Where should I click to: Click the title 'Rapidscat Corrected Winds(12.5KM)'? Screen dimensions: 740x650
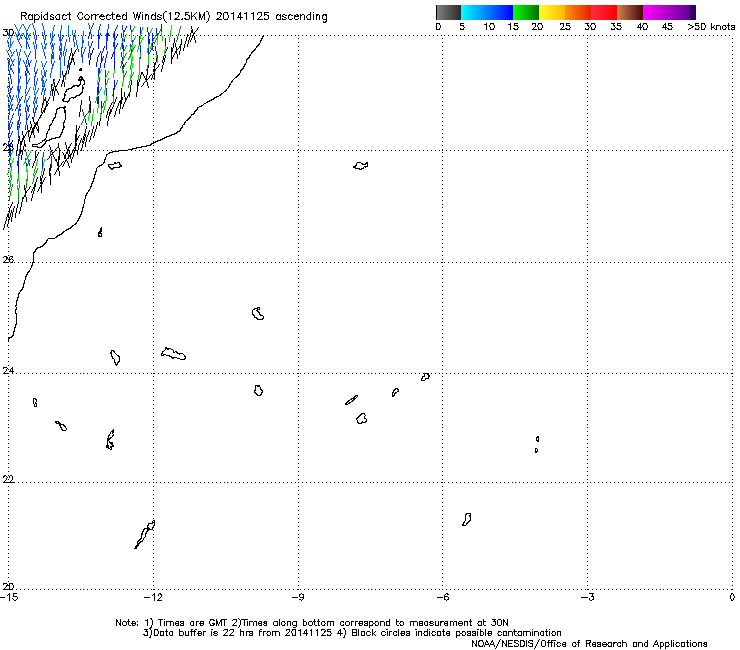click(115, 17)
